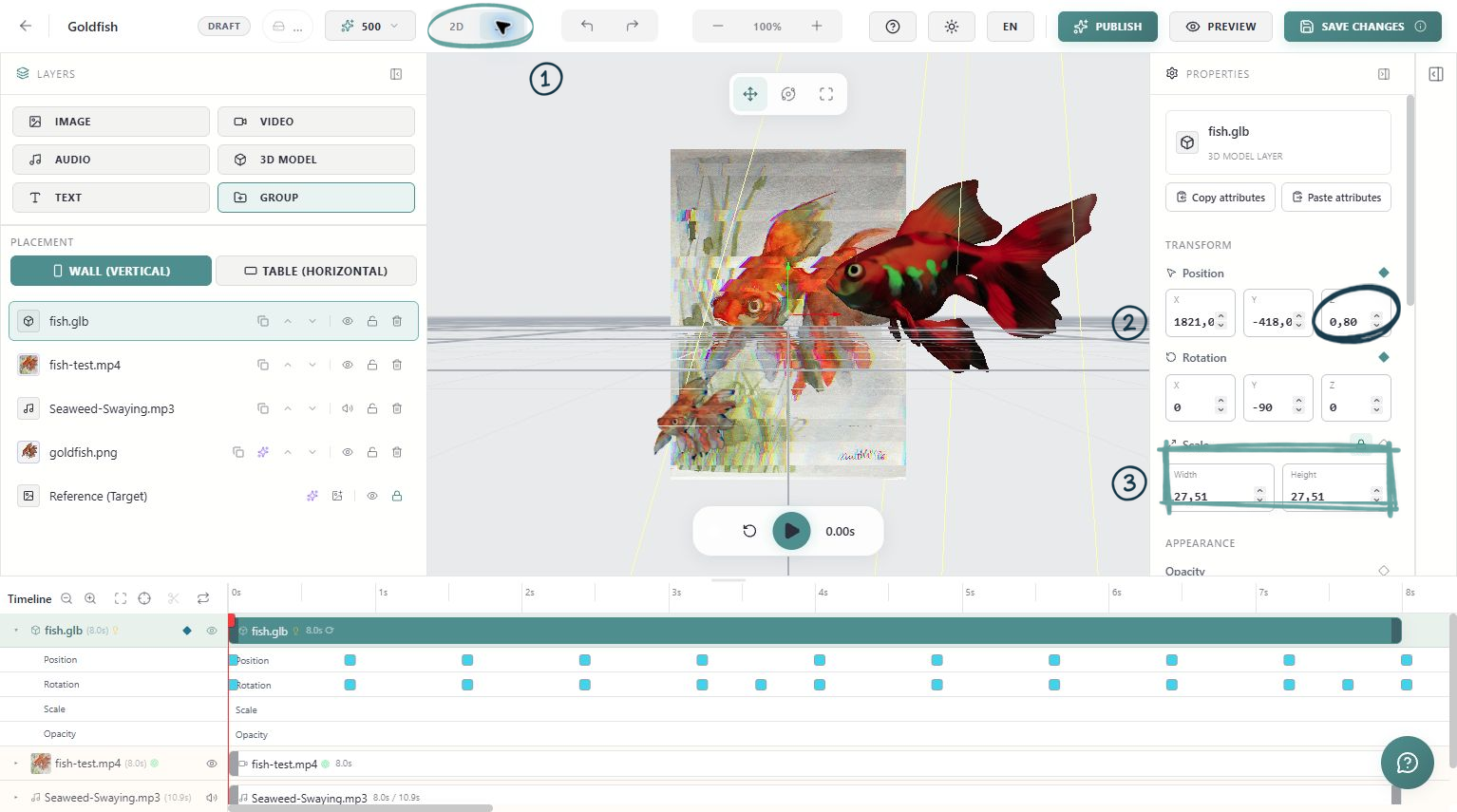Open the support chat bubble

coord(1408,762)
